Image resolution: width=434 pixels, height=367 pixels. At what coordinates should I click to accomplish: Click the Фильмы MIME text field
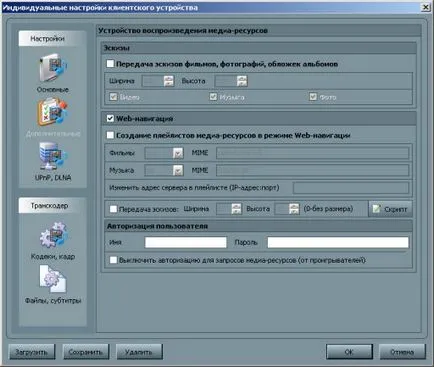[x=313, y=153]
